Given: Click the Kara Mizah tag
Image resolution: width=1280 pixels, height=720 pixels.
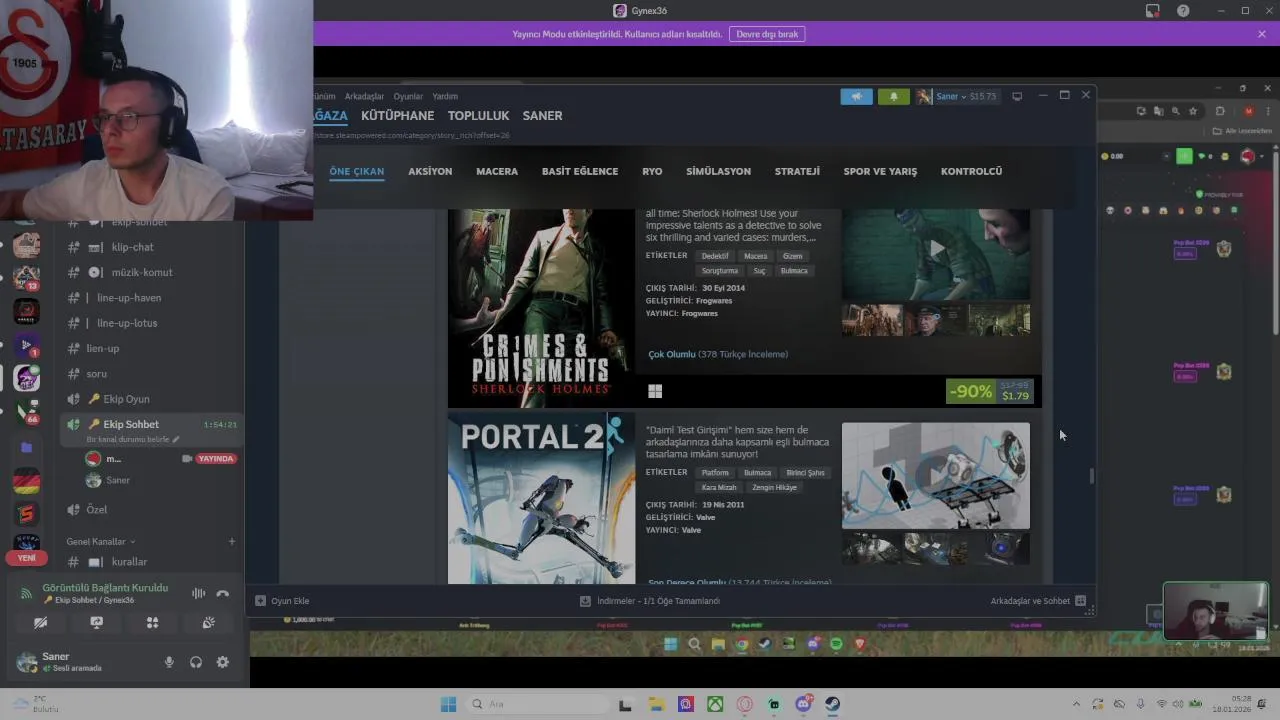Looking at the screenshot, I should point(719,488).
